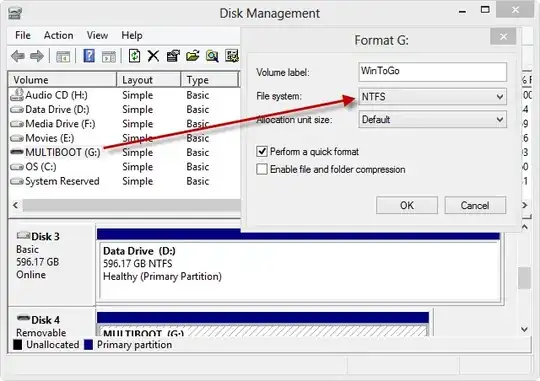This screenshot has width=540, height=381.
Task: Open the blue Help question-mark icon
Action: tap(89, 56)
